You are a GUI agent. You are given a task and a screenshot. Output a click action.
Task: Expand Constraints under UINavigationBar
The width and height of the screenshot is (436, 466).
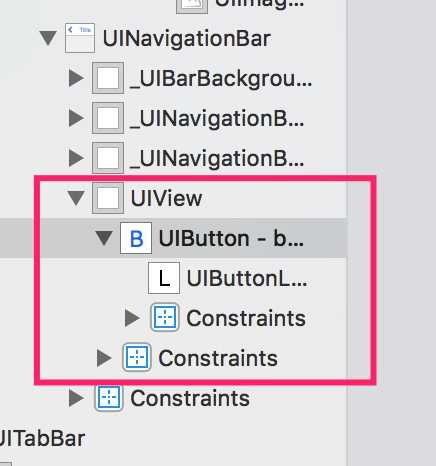(76, 398)
